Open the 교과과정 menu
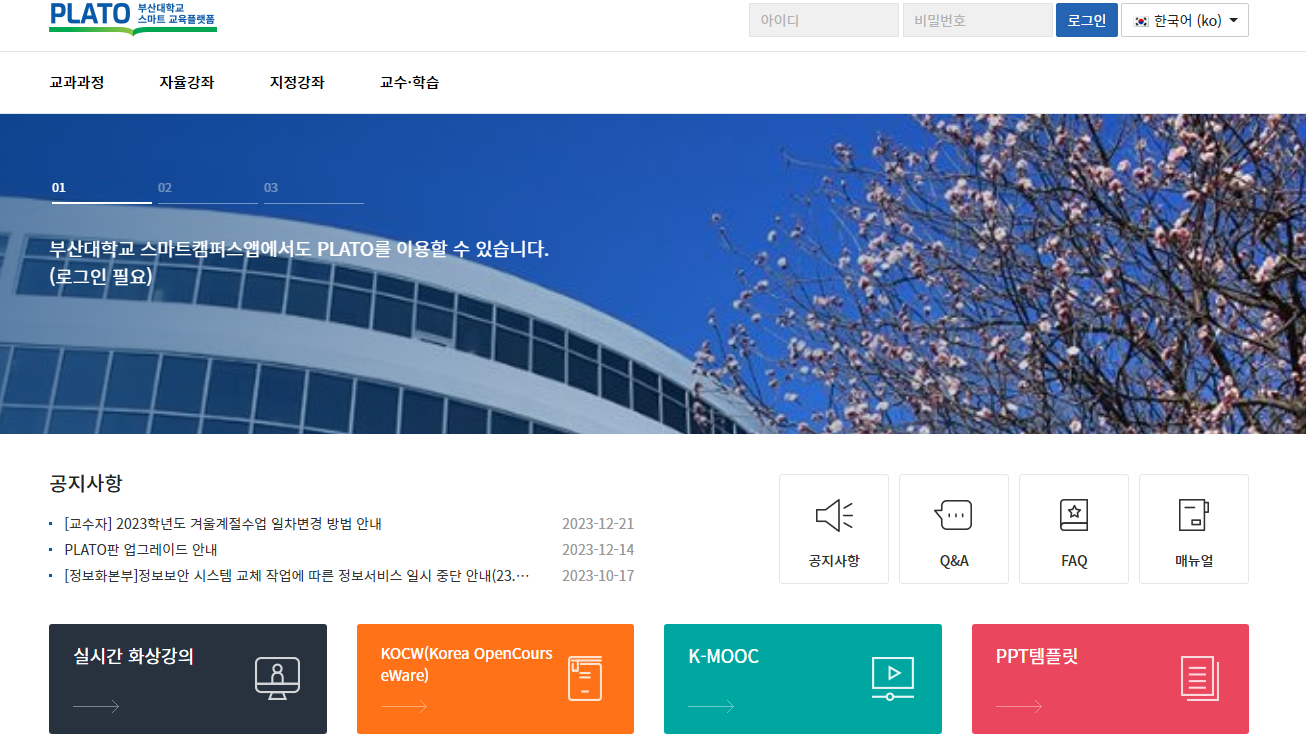The height and width of the screenshot is (752, 1306). click(x=75, y=83)
